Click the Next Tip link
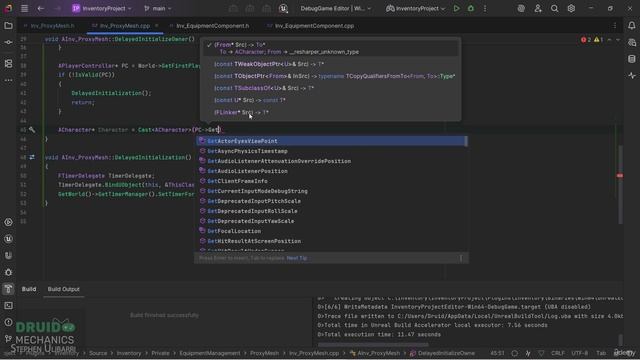This screenshot has height=360, width=640. coord(297,258)
